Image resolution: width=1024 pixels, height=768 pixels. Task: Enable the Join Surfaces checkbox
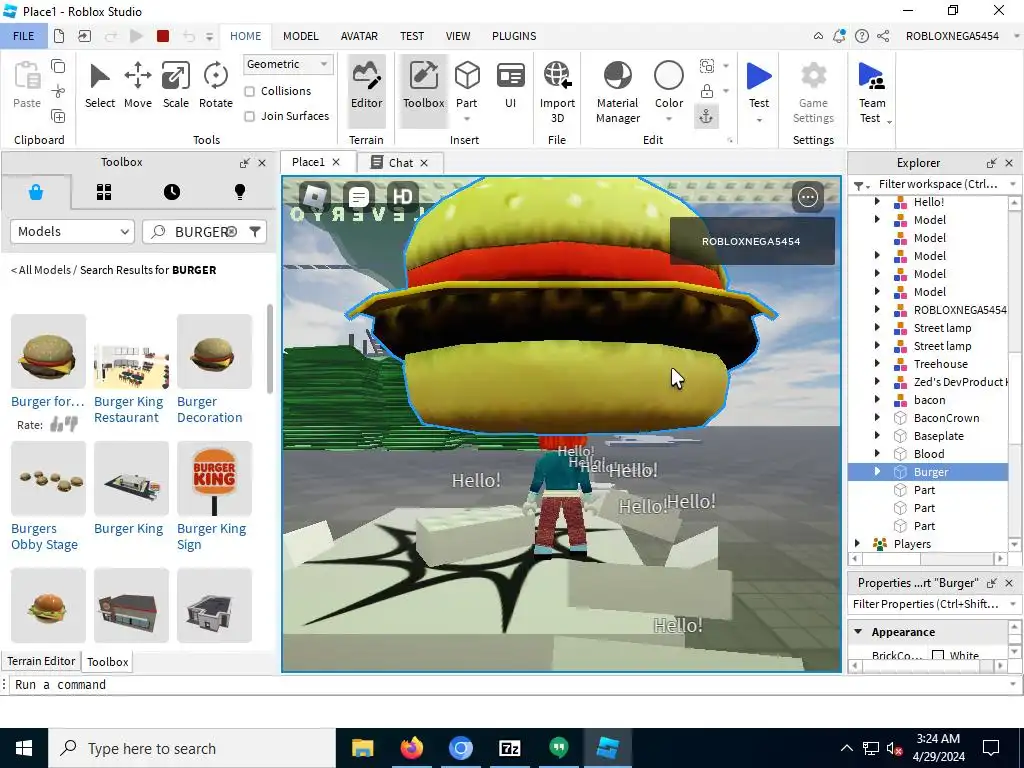249,116
